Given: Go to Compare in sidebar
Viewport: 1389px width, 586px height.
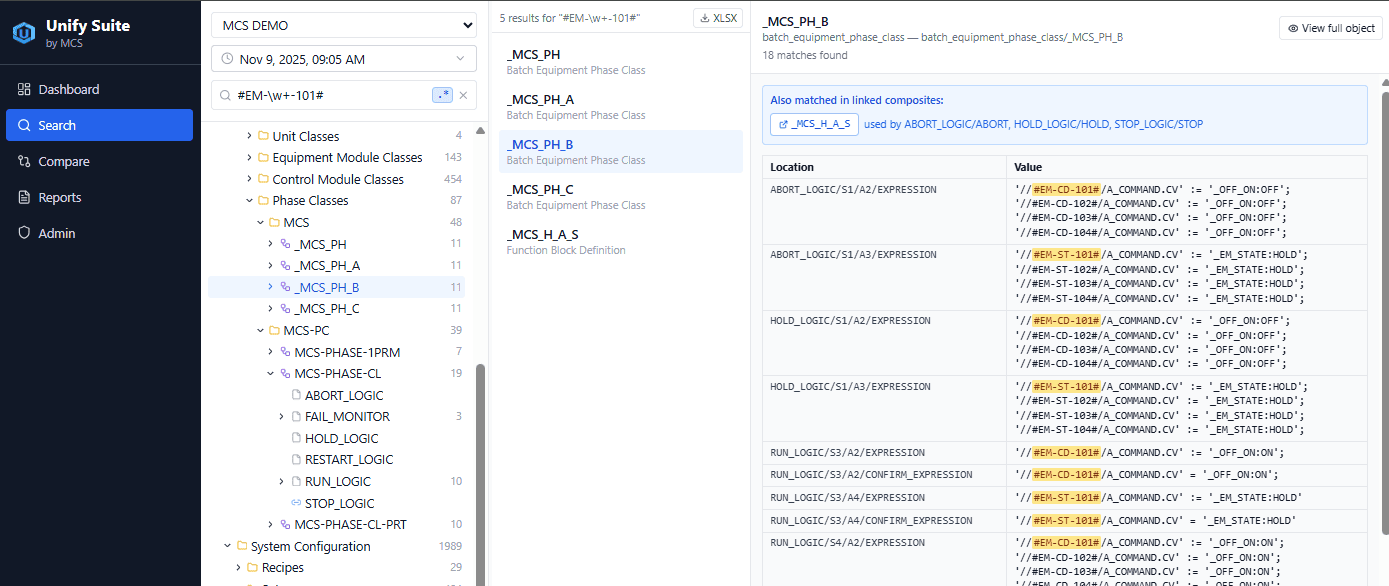Looking at the screenshot, I should (99, 161).
